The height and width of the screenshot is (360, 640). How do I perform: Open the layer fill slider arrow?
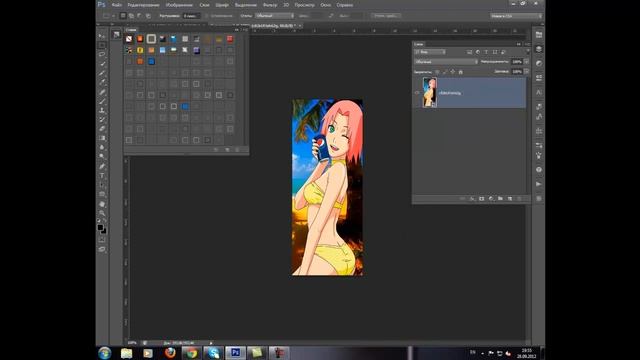[x=527, y=71]
